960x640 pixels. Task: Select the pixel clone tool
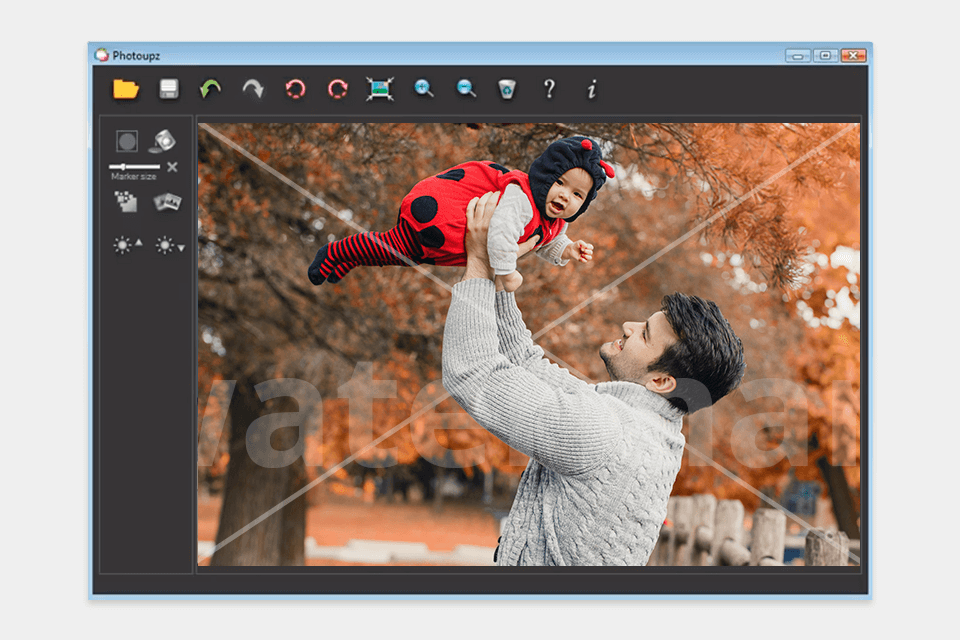[x=125, y=202]
